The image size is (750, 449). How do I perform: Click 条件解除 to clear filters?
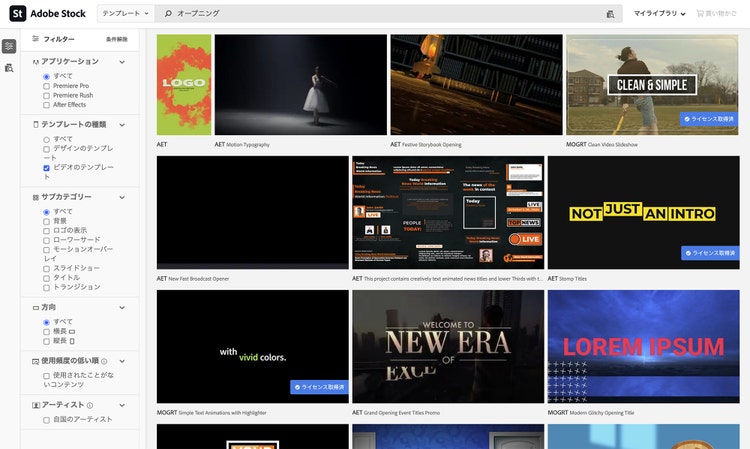117,39
